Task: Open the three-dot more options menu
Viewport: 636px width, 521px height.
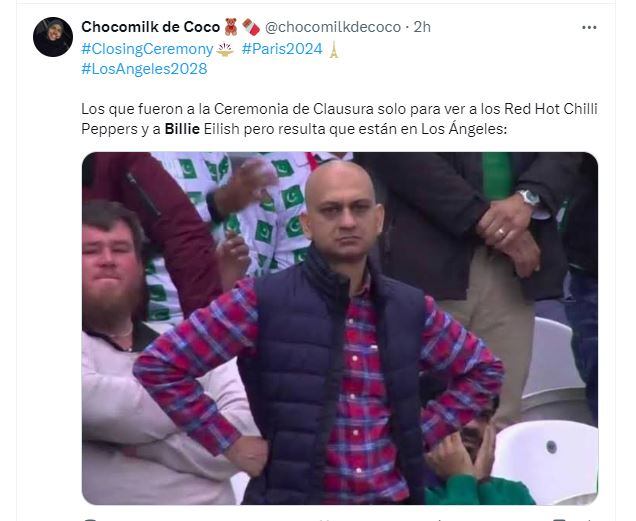Action: (x=589, y=27)
